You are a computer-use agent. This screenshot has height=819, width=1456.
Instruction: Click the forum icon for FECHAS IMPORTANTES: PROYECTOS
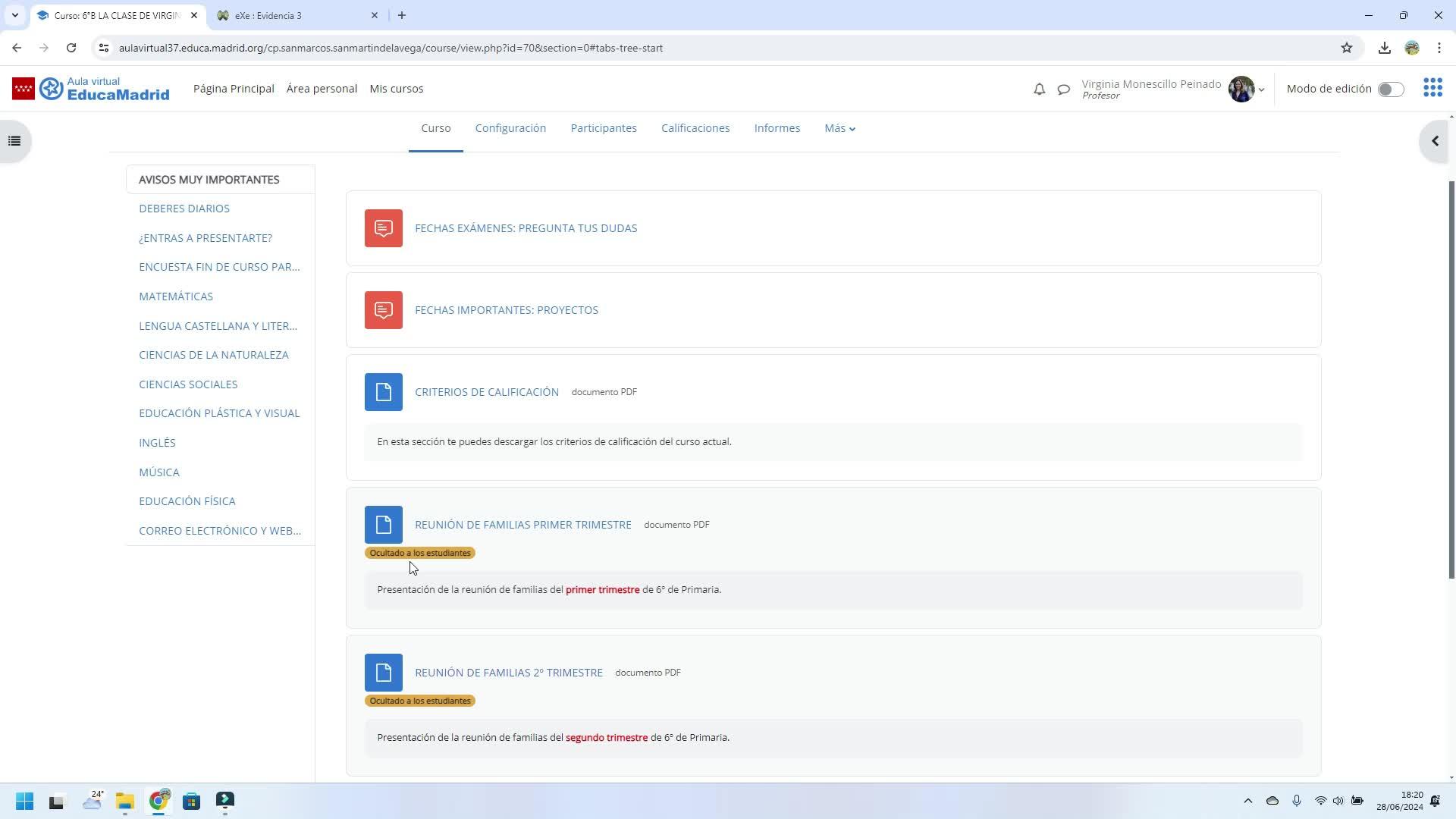383,310
